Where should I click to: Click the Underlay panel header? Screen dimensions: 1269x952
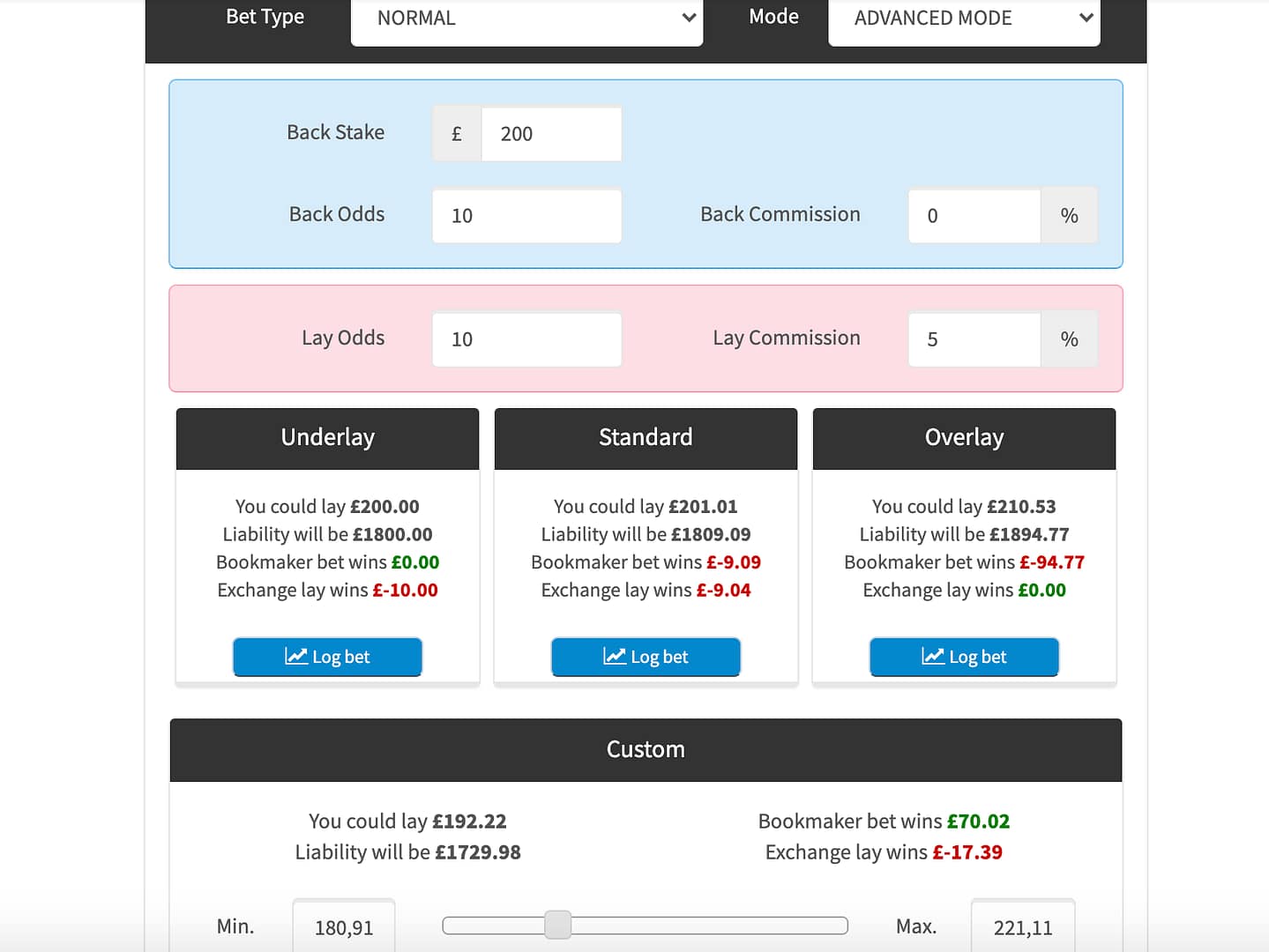pyautogui.click(x=327, y=438)
